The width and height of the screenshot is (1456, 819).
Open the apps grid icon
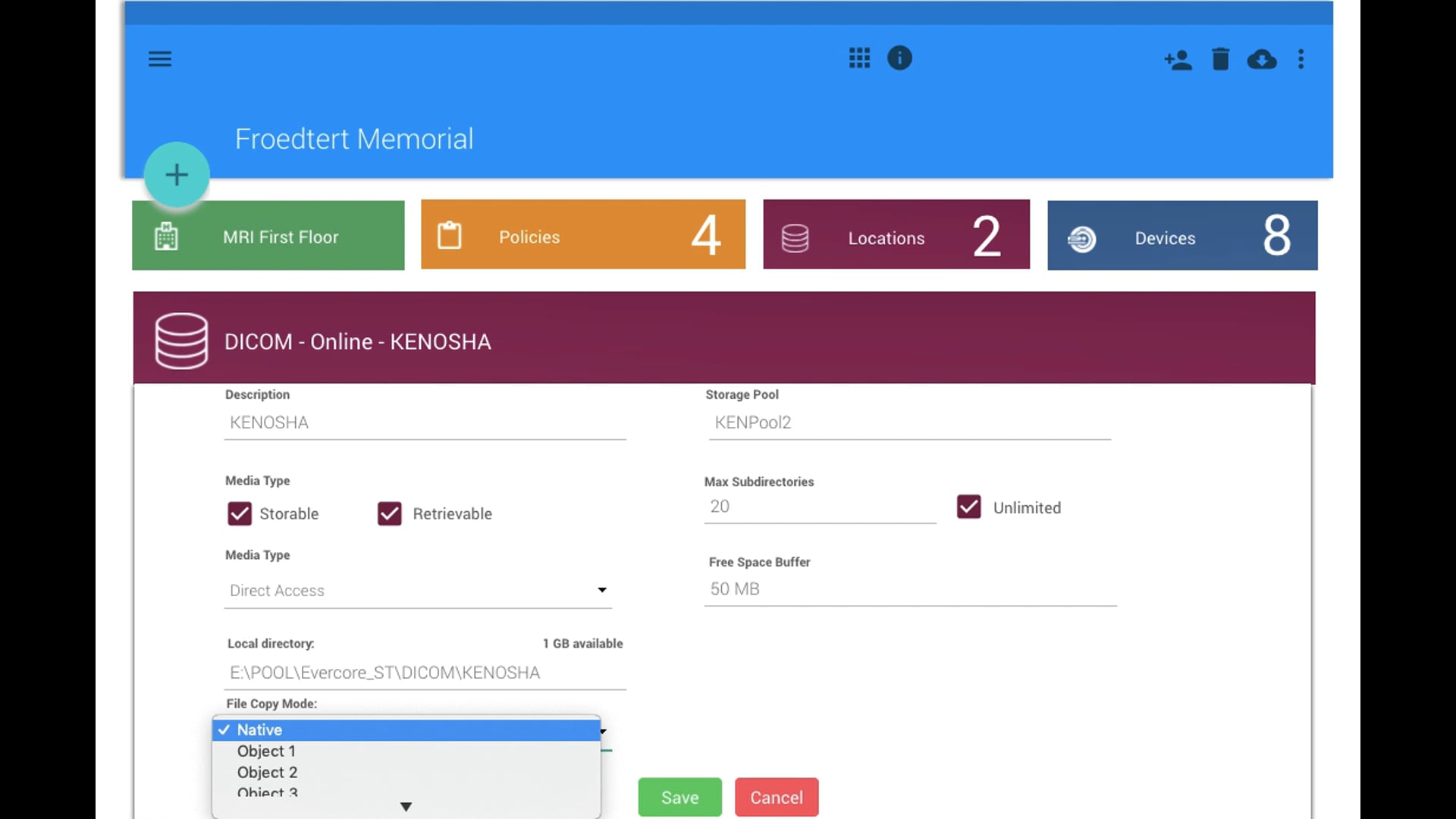(x=859, y=58)
